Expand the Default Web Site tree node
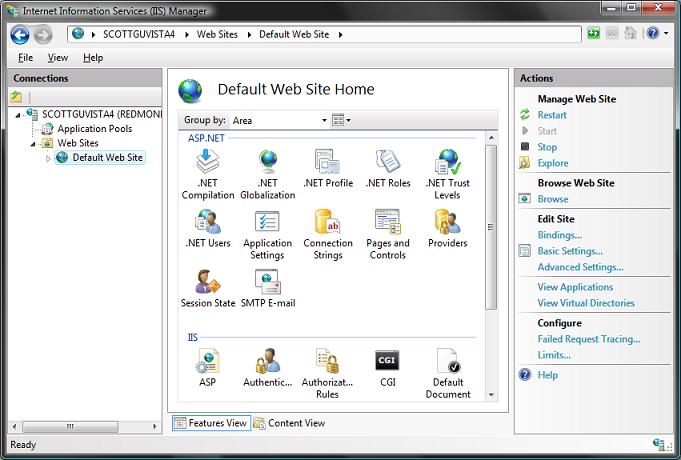The width and height of the screenshot is (681, 460). coord(48,159)
